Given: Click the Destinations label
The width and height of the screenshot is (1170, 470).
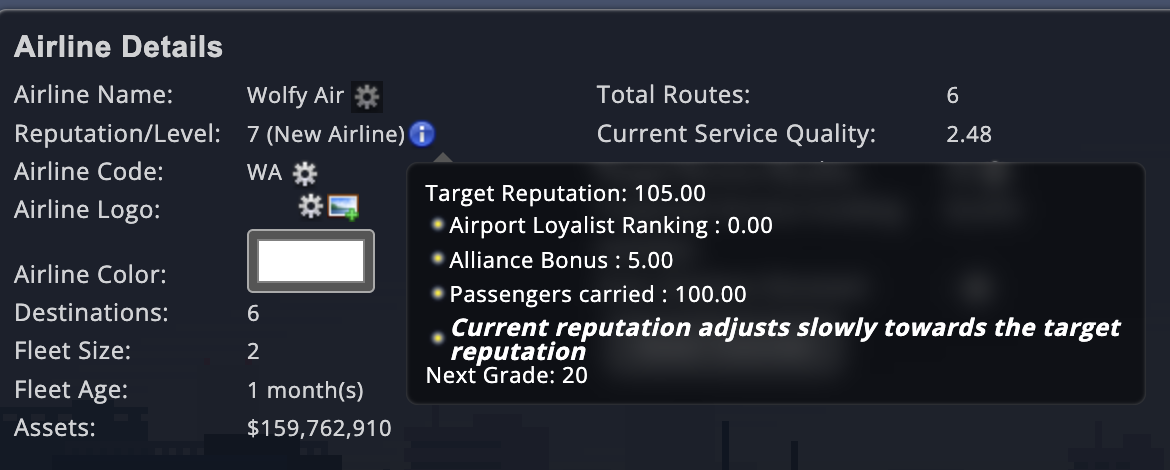Looking at the screenshot, I should click(x=91, y=313).
